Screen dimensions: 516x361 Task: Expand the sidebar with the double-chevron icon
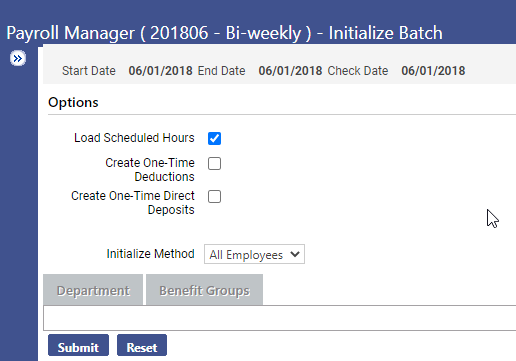click(x=18, y=58)
